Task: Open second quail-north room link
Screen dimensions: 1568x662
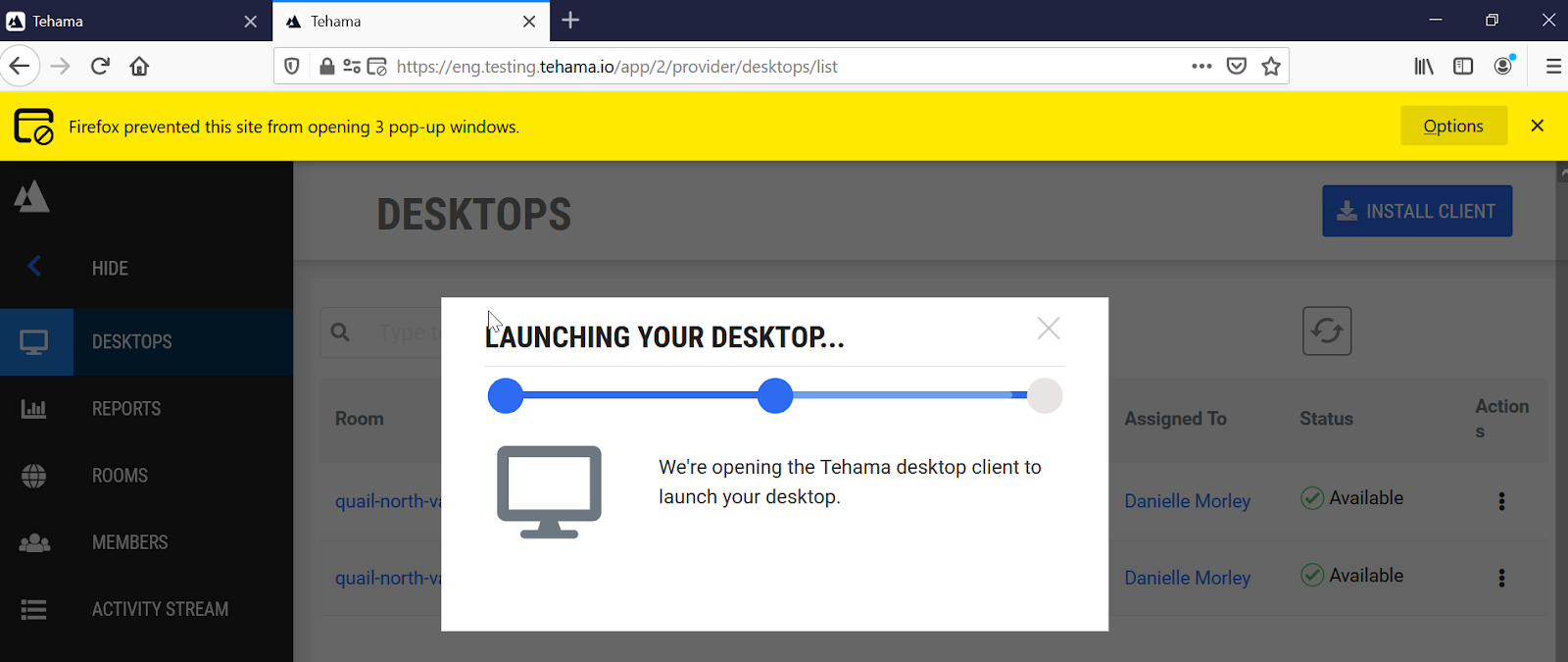Action: pos(388,578)
